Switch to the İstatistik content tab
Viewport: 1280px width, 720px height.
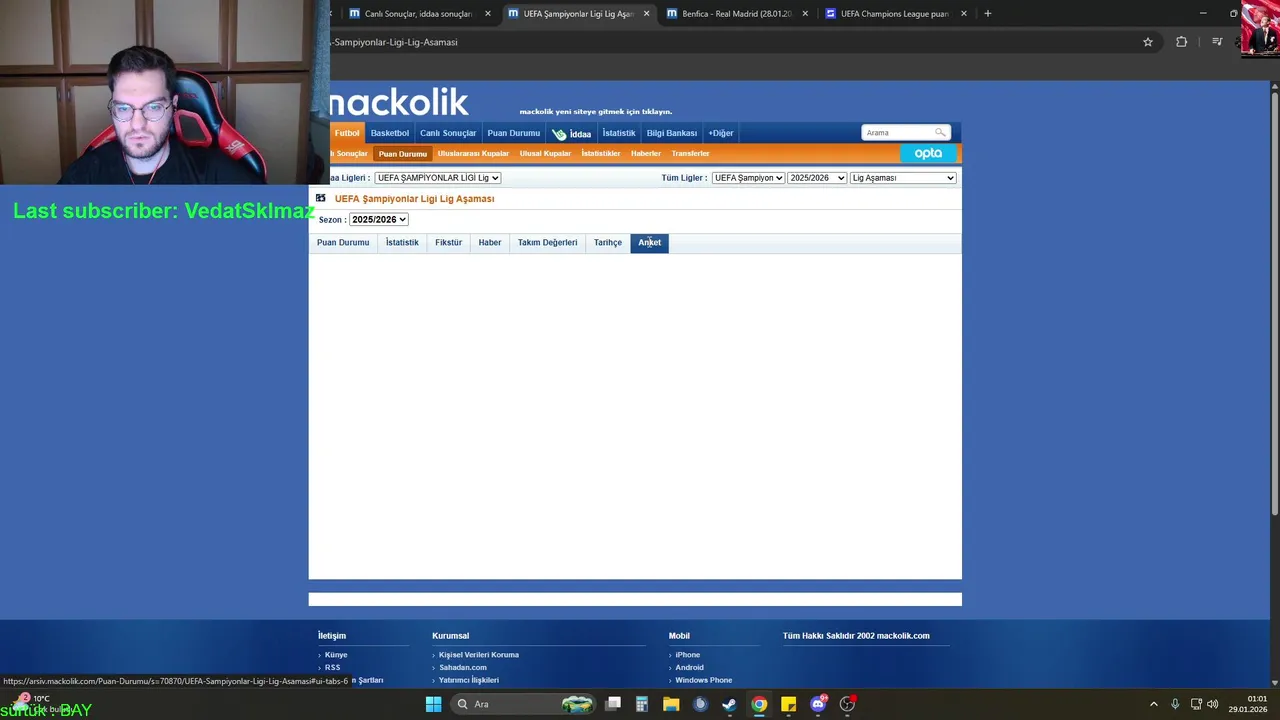[402, 243]
